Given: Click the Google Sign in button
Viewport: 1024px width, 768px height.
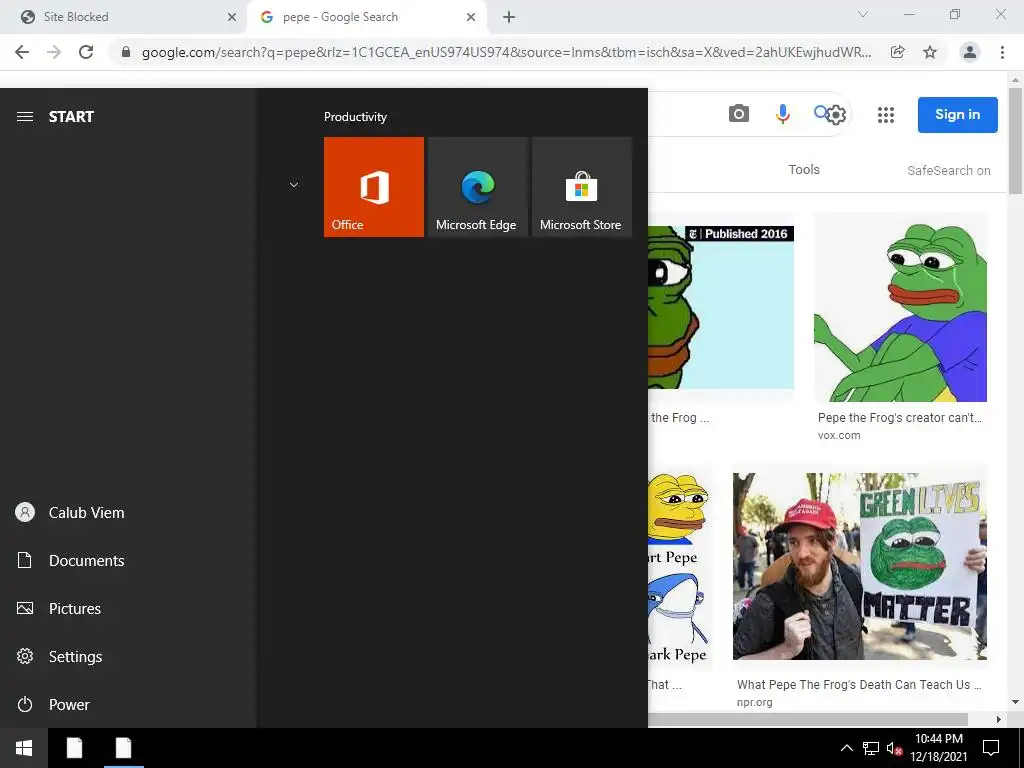Looking at the screenshot, I should (x=957, y=115).
